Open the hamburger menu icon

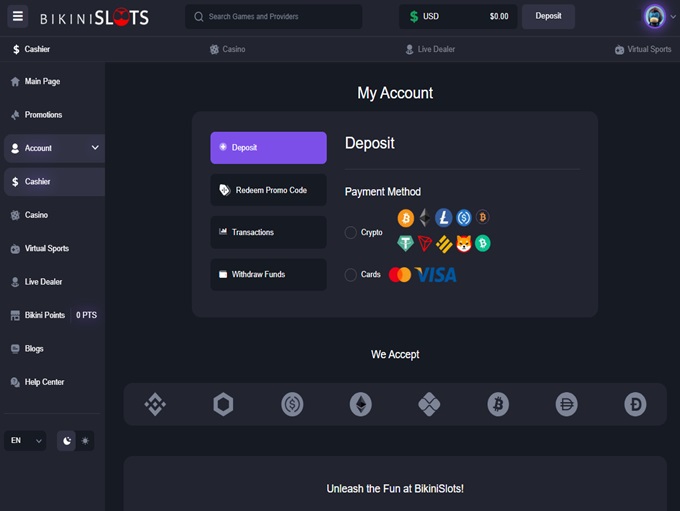point(17,16)
